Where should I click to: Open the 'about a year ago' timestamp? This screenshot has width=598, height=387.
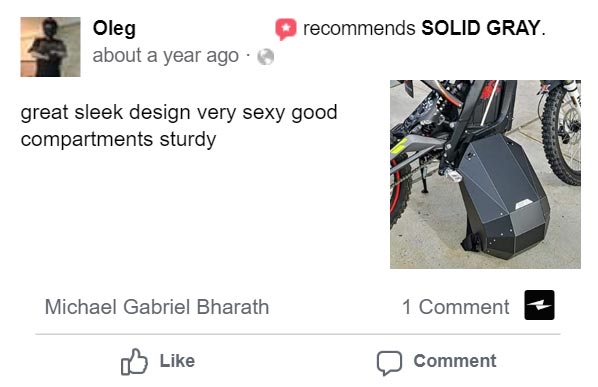click(166, 56)
